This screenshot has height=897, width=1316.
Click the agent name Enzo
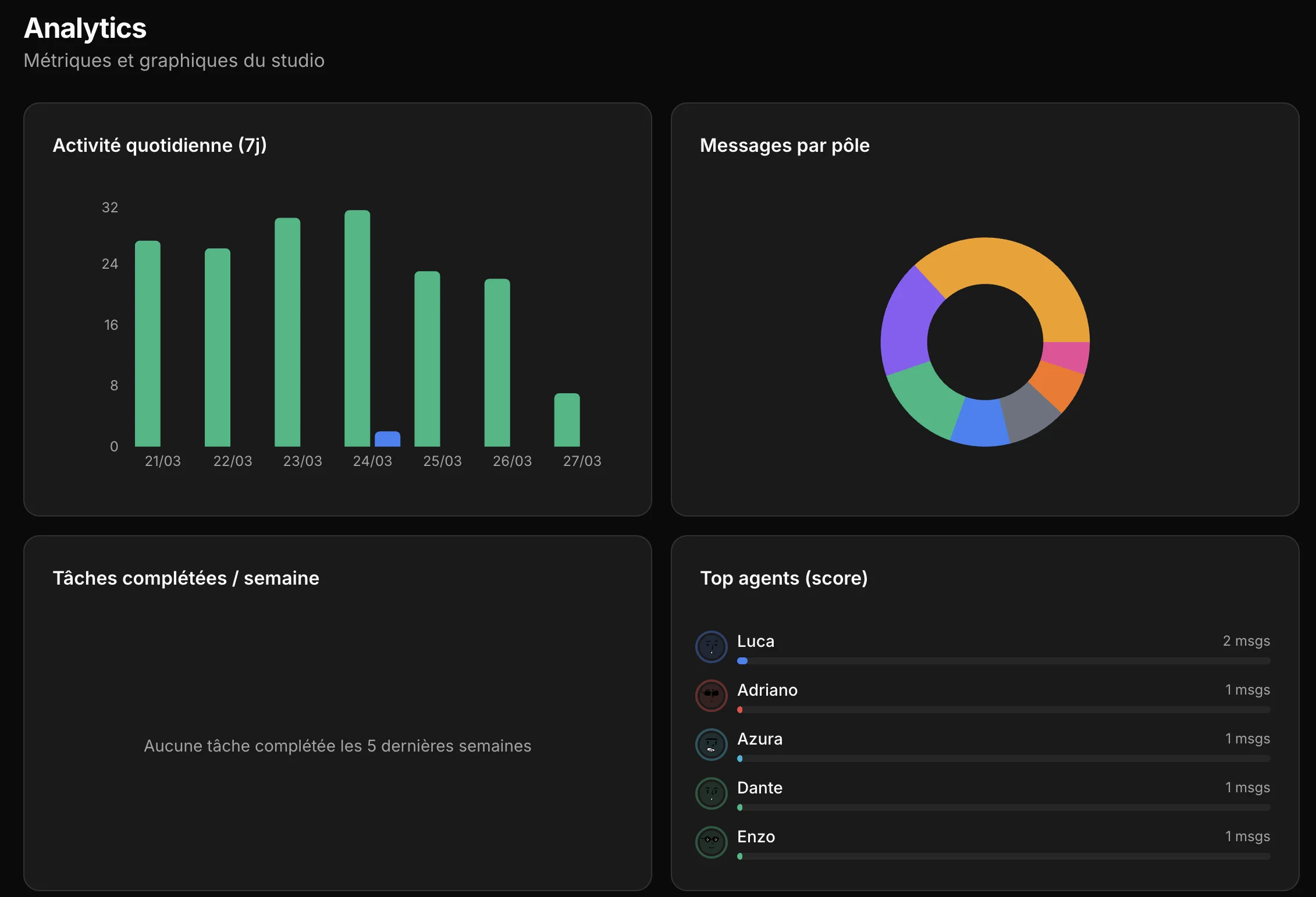coord(756,836)
